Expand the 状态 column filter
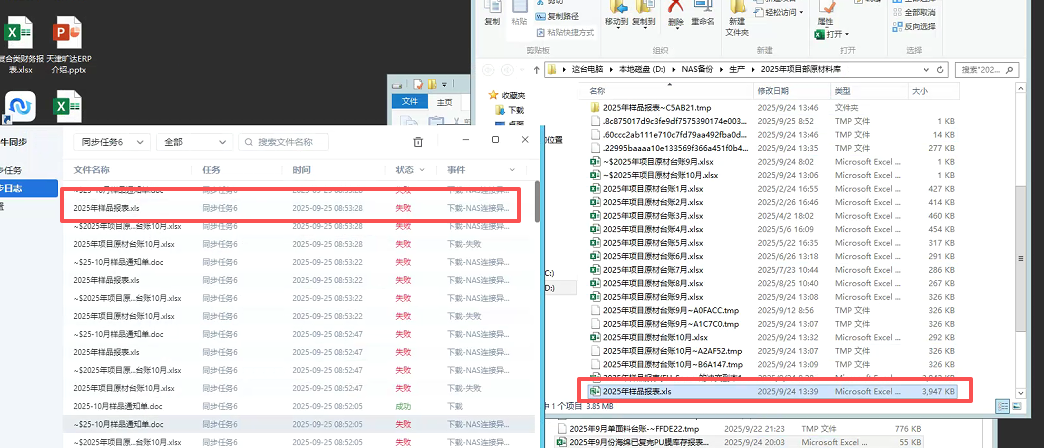Screen dimensions: 1044x448 click(420, 170)
